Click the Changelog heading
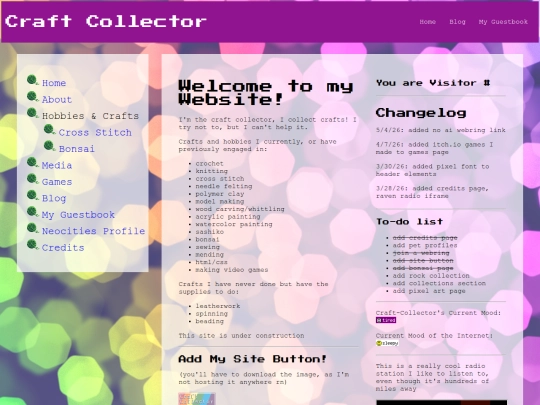540x405 pixels. [421, 113]
